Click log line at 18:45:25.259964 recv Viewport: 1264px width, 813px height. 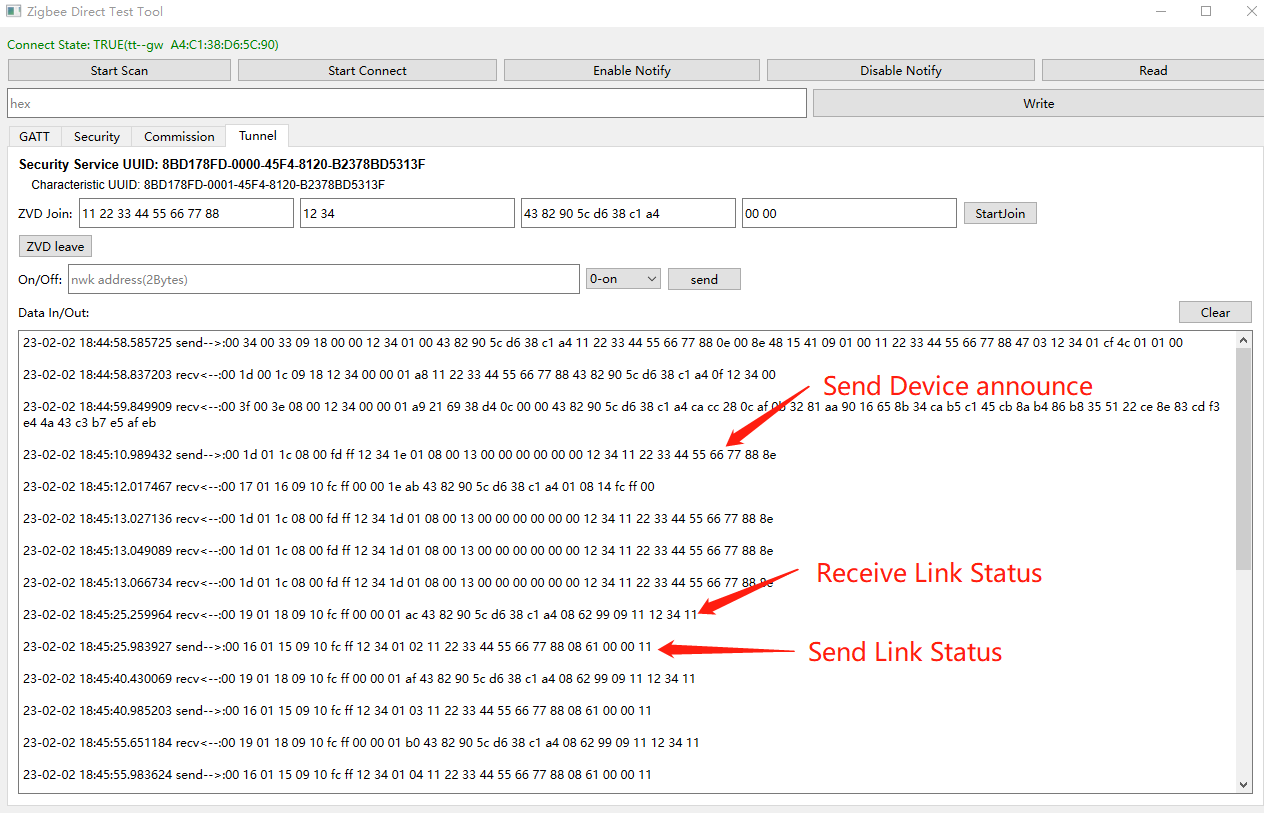coord(360,614)
